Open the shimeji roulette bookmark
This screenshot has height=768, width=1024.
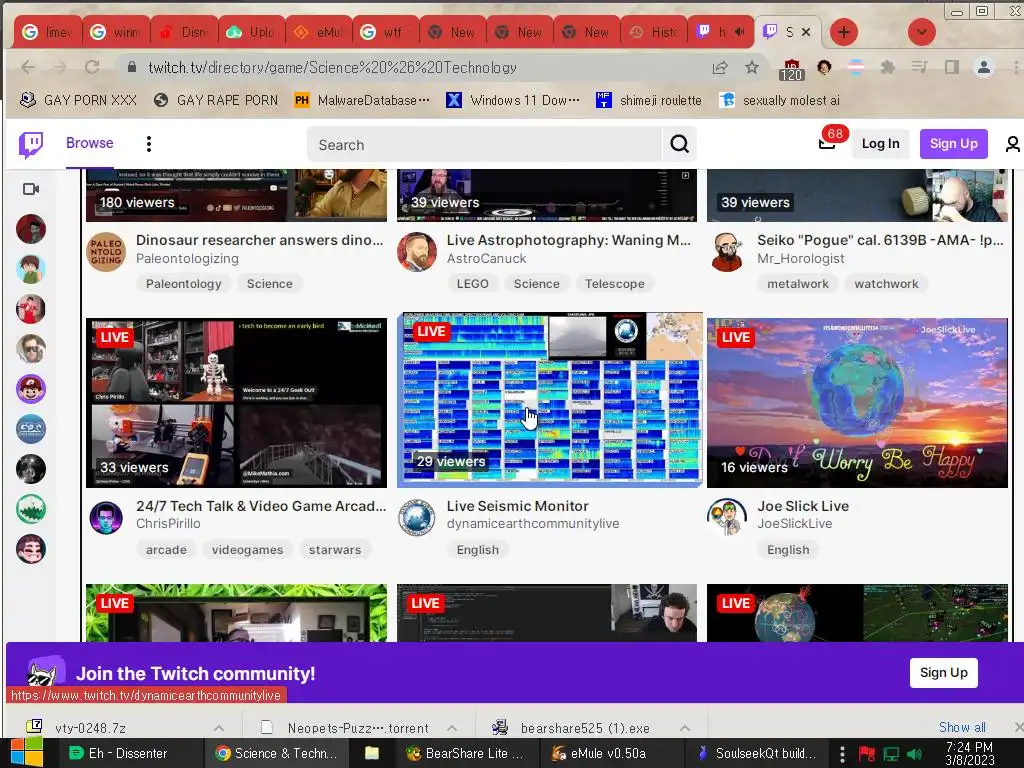point(648,100)
